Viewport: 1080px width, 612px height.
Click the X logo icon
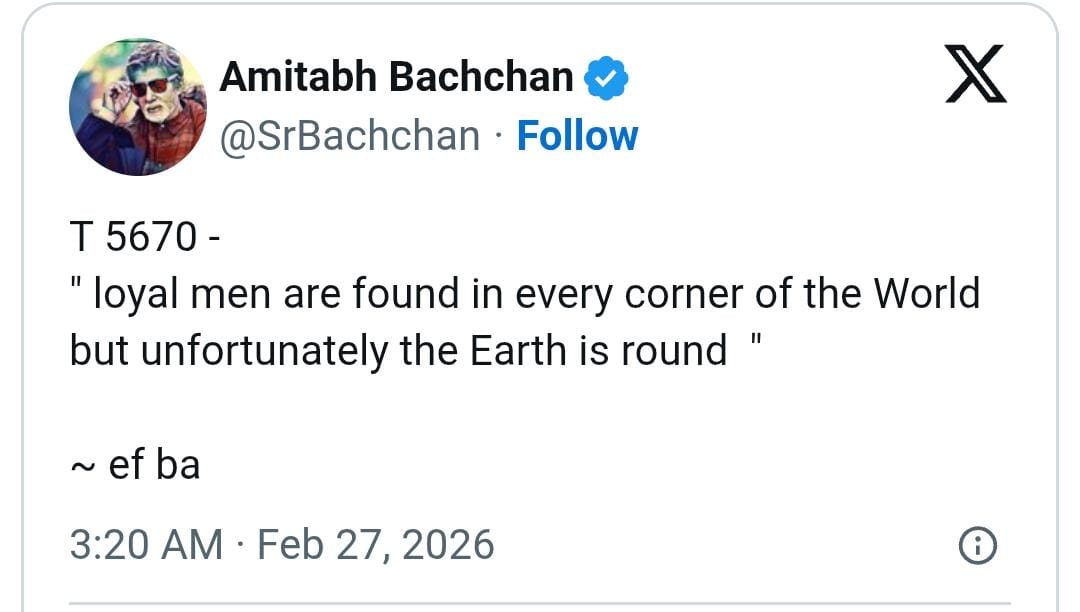pos(975,75)
